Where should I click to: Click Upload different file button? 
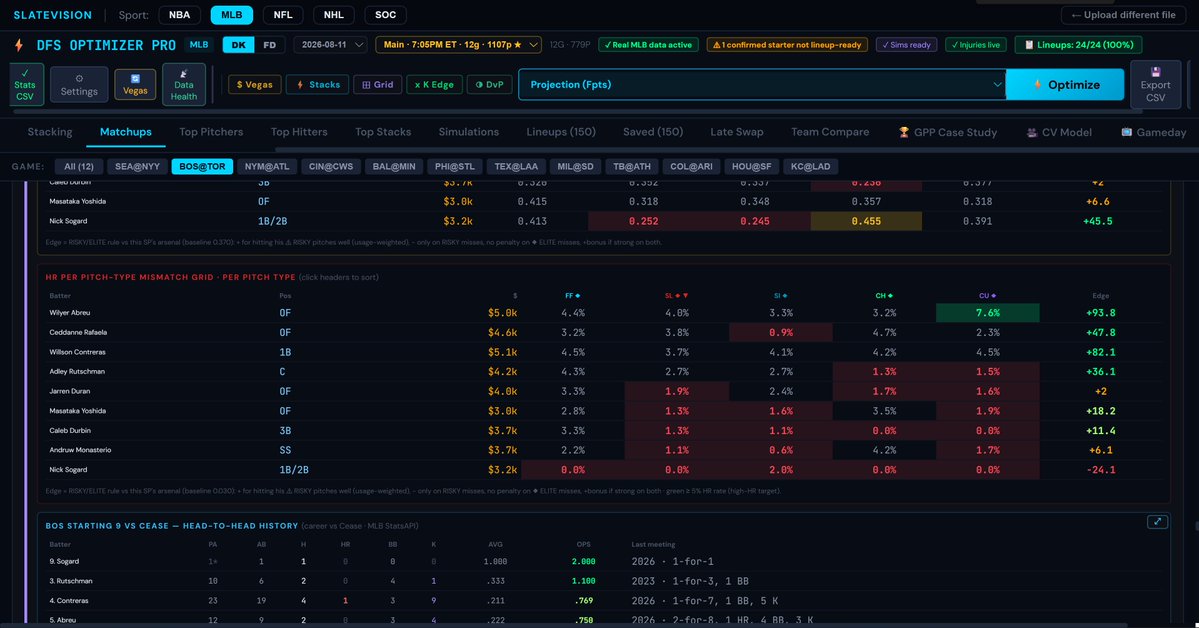[1123, 15]
